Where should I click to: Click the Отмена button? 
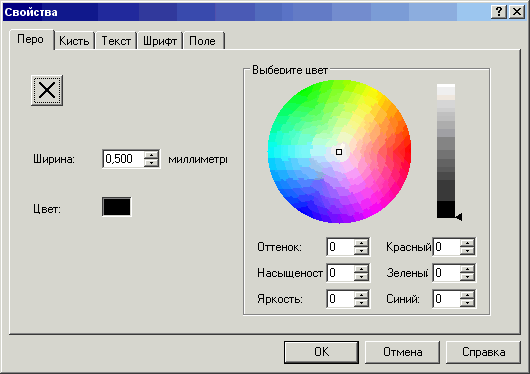point(402,352)
